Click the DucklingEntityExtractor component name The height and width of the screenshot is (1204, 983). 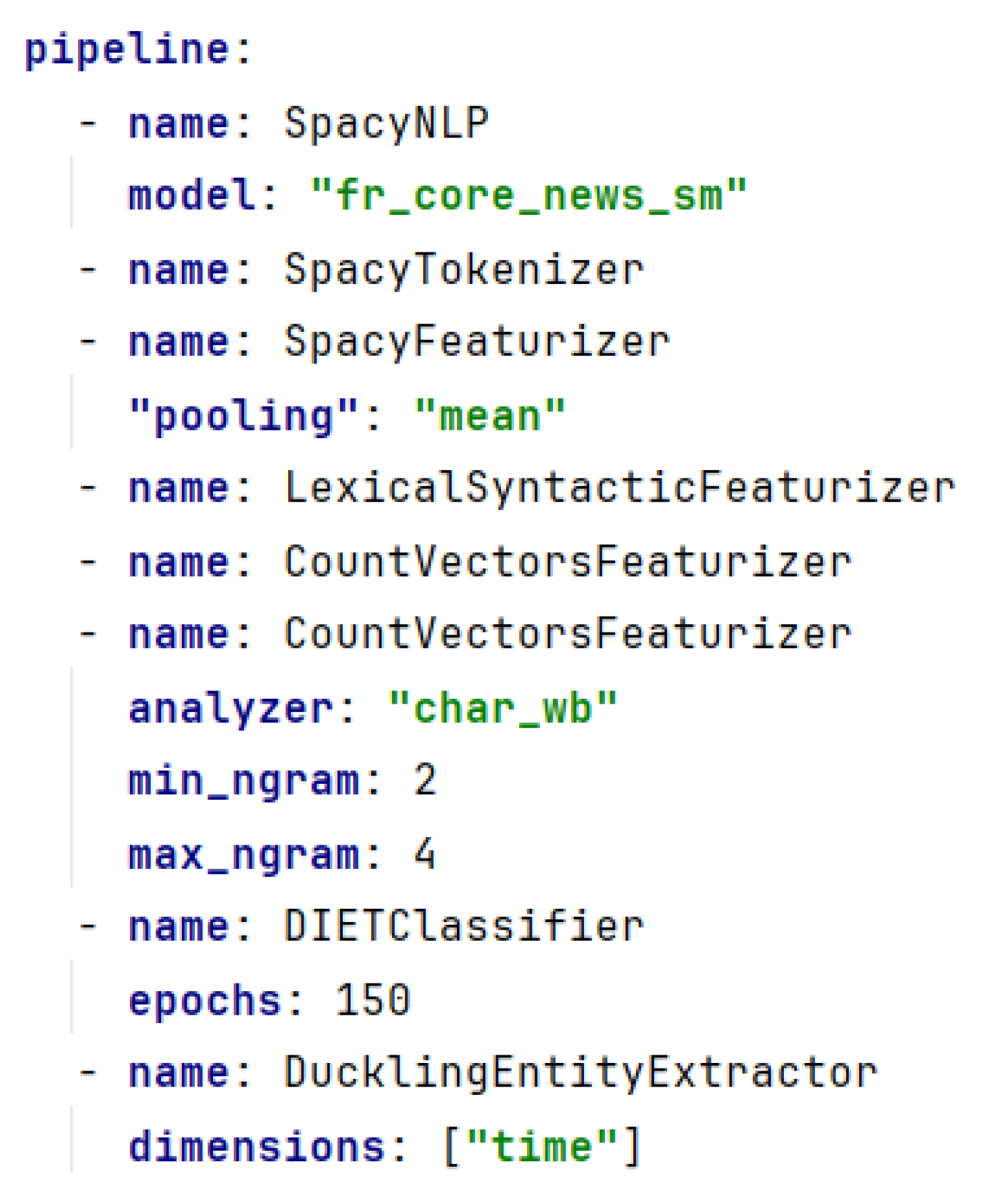(x=580, y=1073)
